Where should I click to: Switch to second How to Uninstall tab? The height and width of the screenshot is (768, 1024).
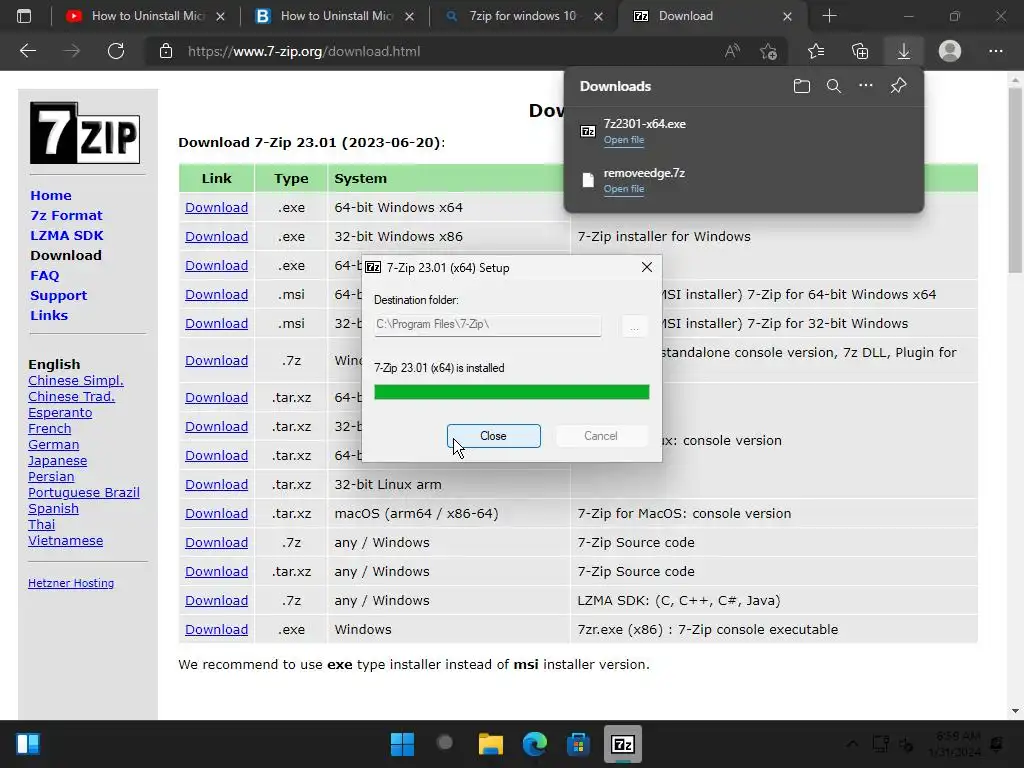click(334, 16)
